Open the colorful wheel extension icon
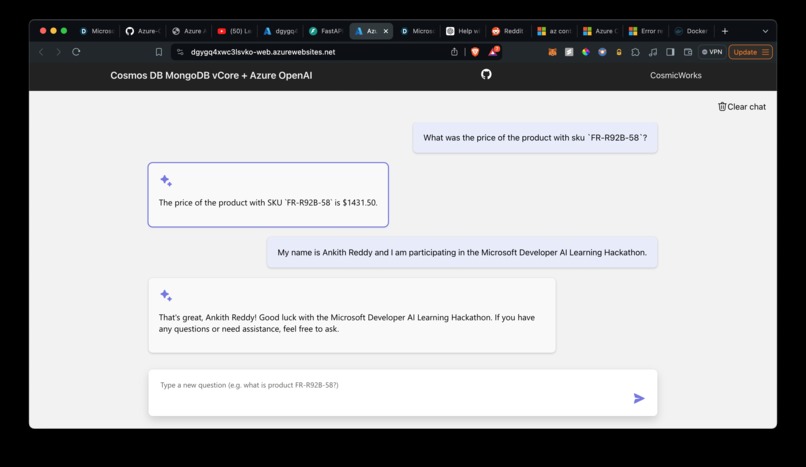 coord(585,52)
